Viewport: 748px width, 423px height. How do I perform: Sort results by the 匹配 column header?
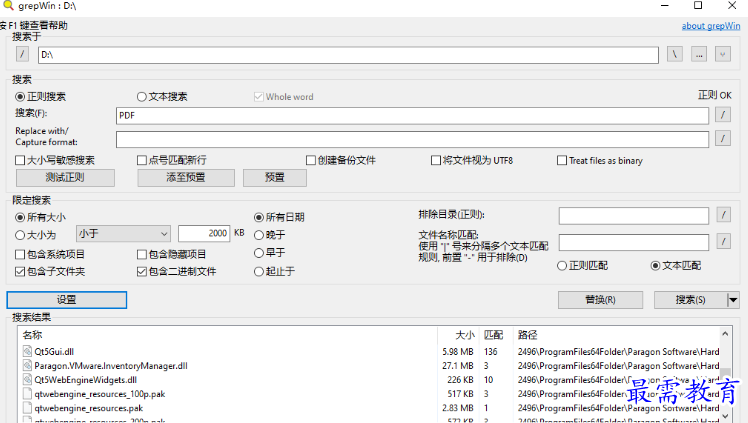click(x=496, y=335)
